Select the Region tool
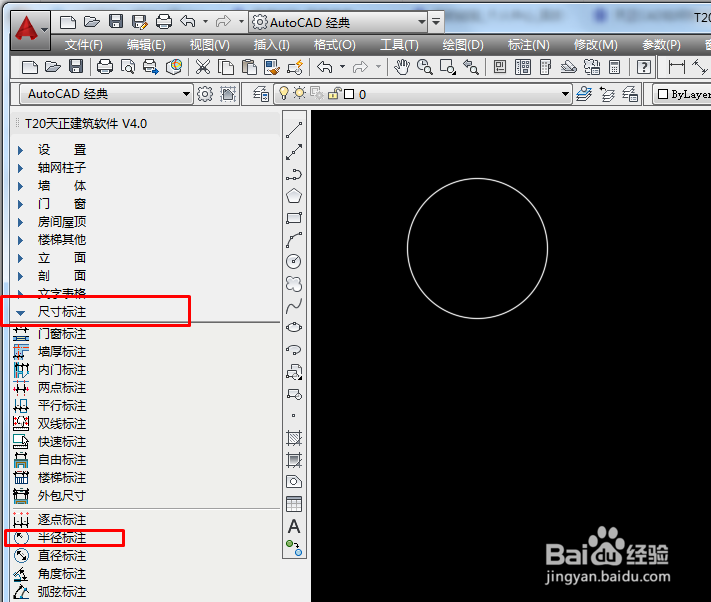Screen dimensions: 711x602 click(x=294, y=481)
